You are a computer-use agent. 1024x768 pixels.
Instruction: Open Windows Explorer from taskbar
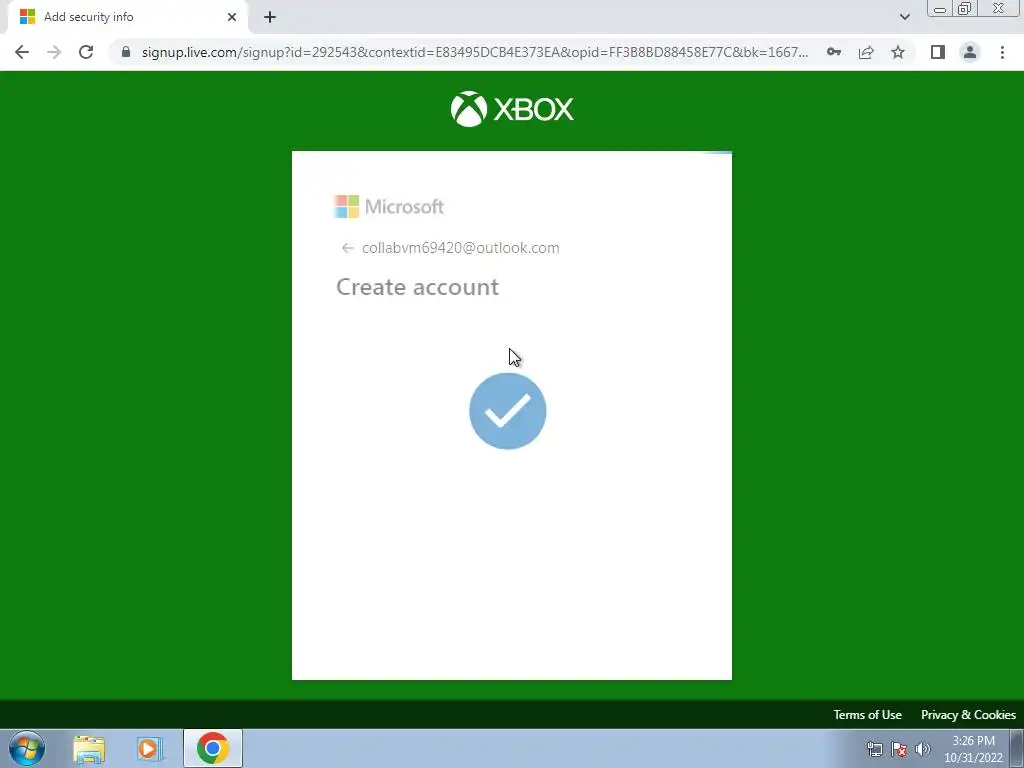click(x=89, y=748)
